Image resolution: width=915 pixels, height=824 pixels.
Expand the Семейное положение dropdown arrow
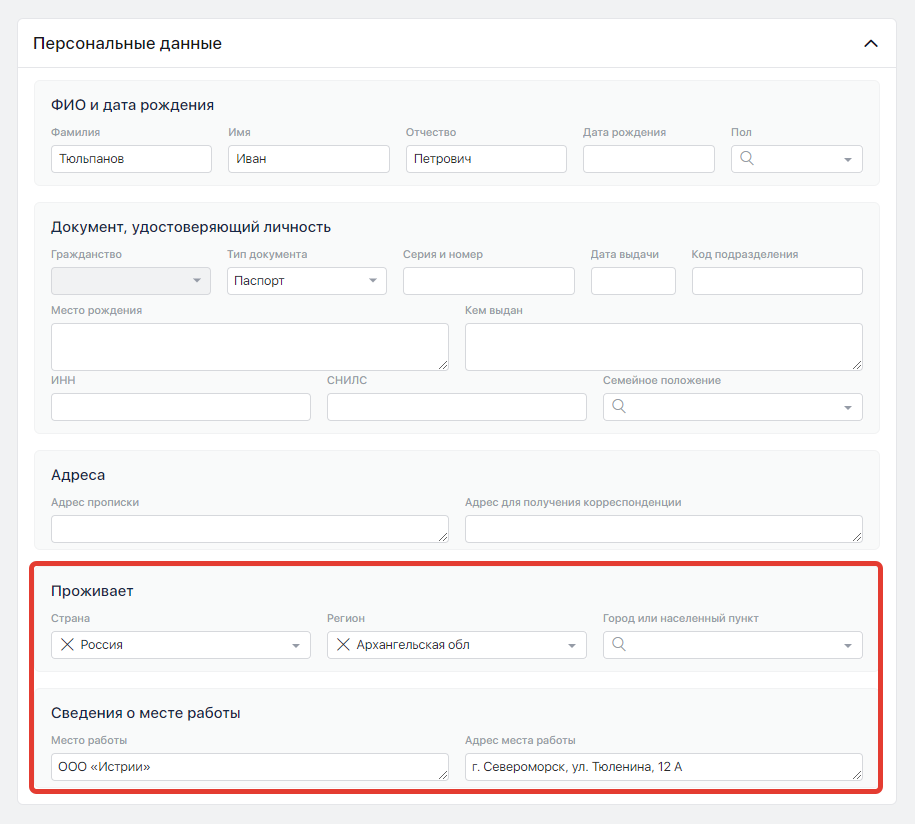(x=847, y=407)
